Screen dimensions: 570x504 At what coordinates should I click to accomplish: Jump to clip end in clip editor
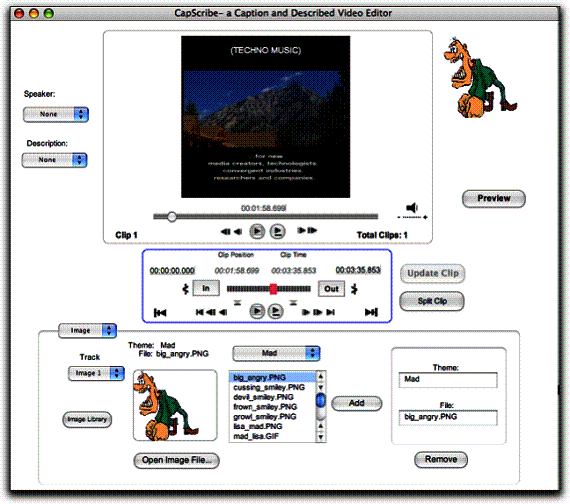[x=371, y=312]
